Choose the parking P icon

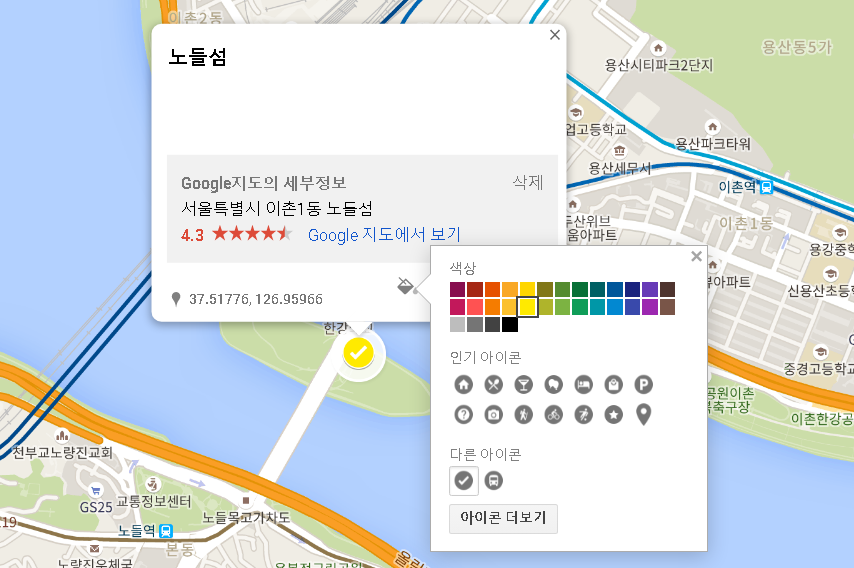click(x=643, y=384)
